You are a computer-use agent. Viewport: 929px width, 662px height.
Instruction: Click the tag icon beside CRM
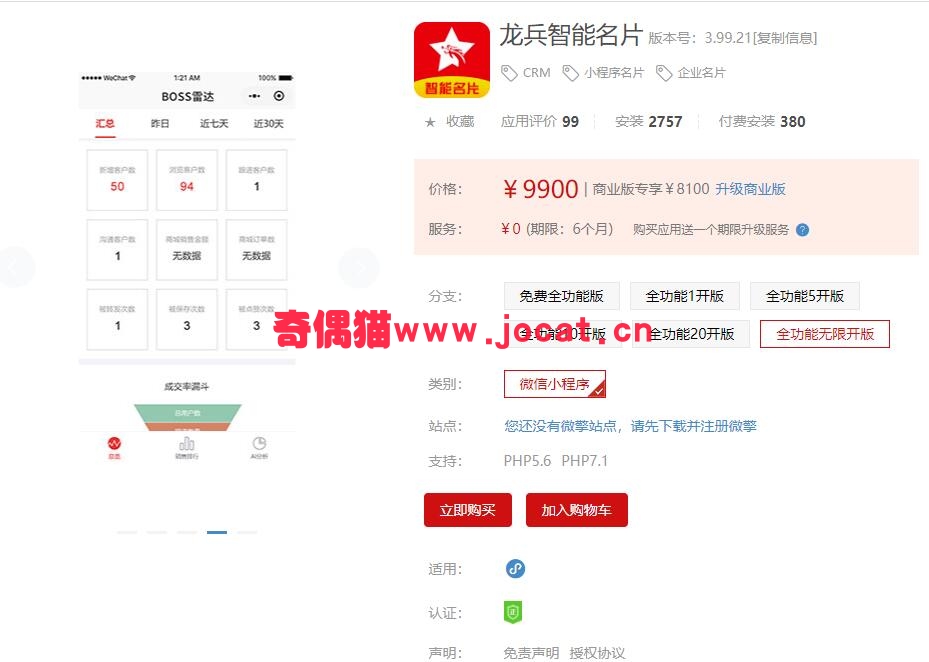click(509, 73)
